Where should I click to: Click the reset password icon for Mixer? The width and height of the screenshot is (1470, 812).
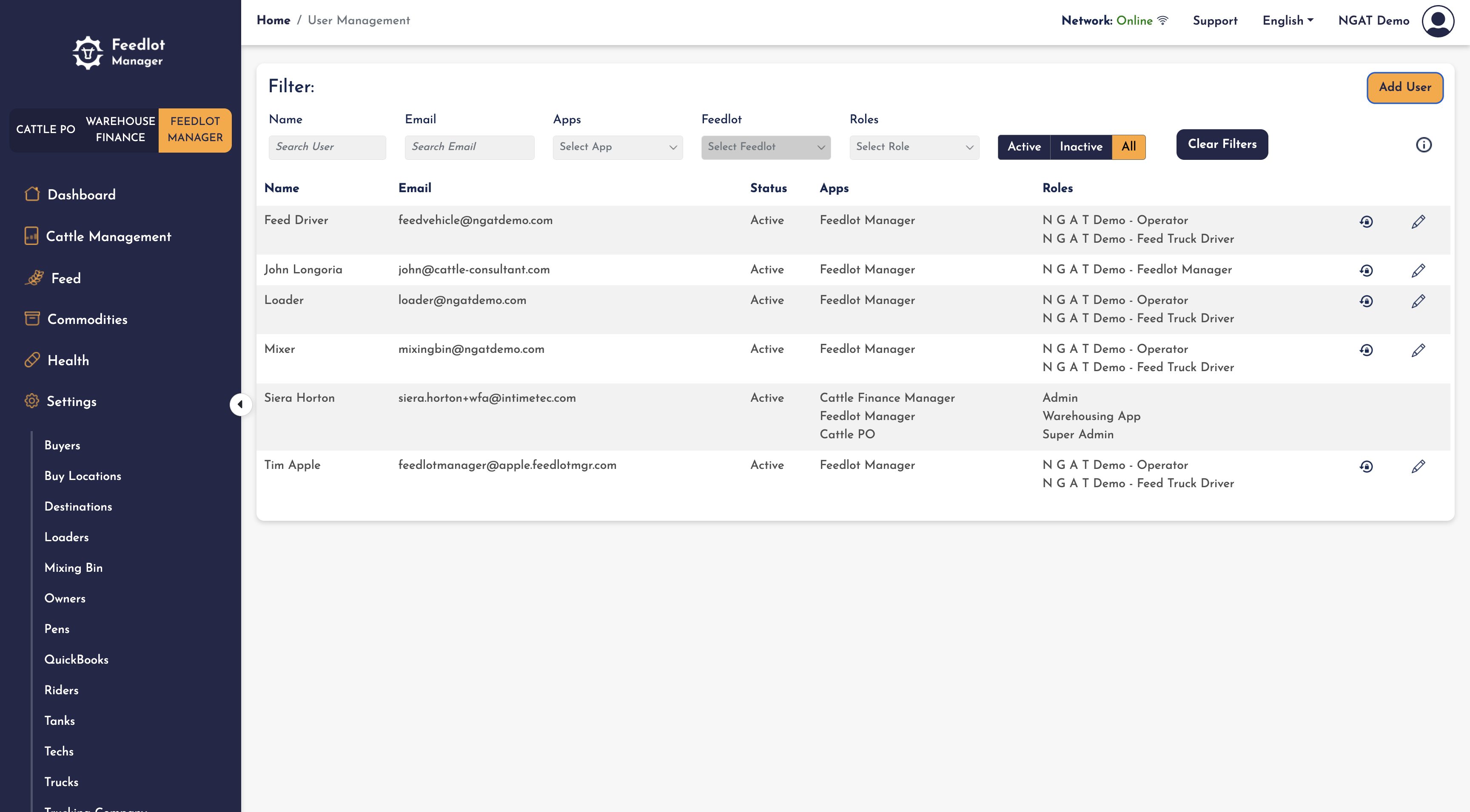1365,349
